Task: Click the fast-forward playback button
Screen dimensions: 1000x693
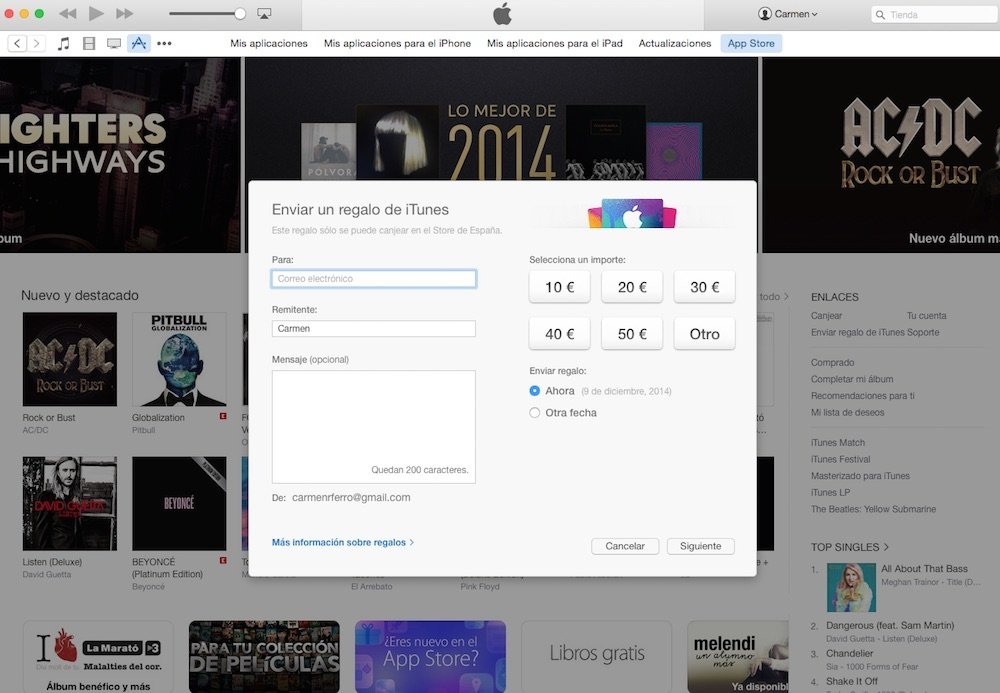Action: (124, 13)
